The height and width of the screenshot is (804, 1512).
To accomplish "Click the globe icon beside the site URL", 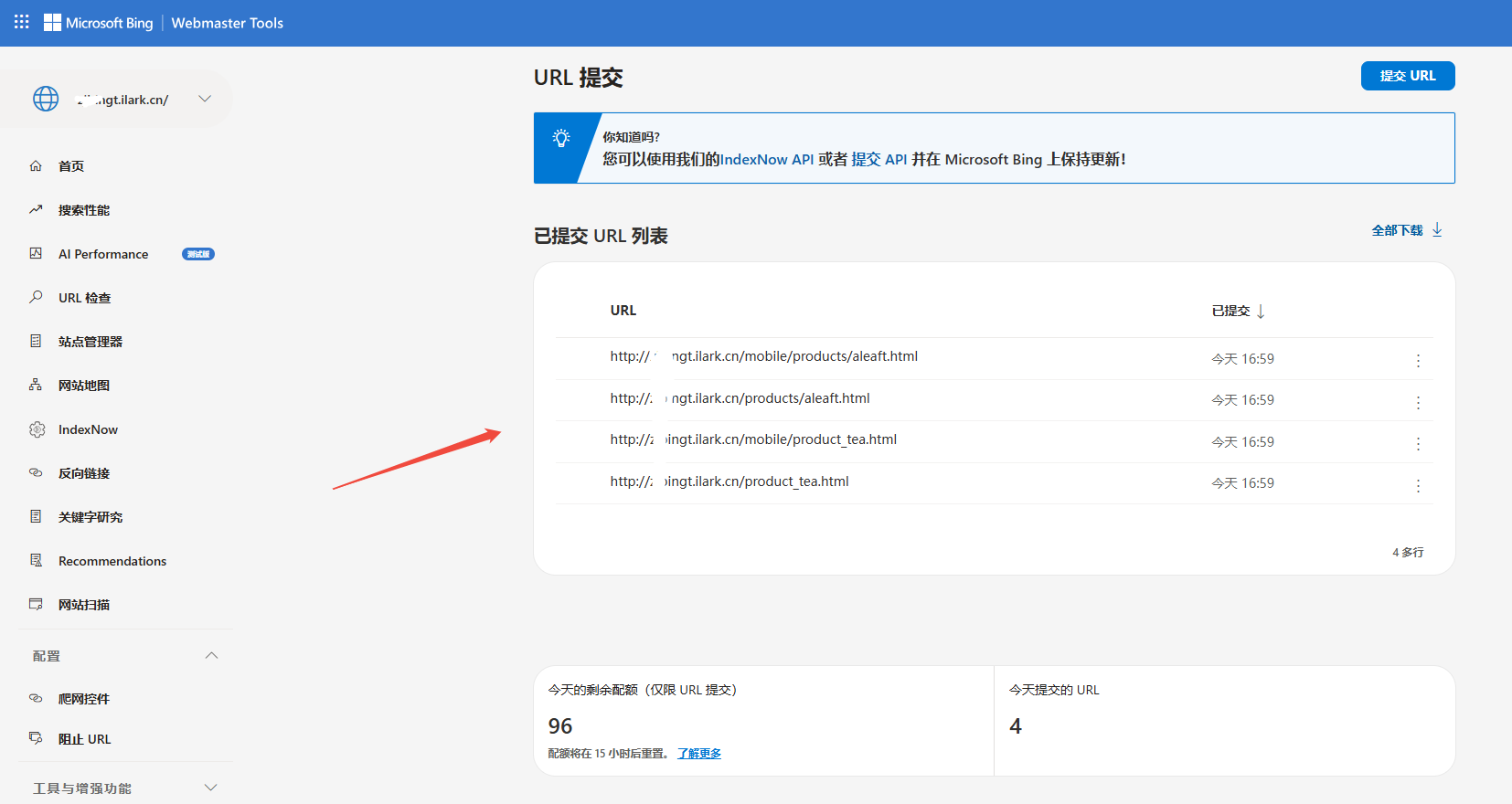I will click(46, 99).
